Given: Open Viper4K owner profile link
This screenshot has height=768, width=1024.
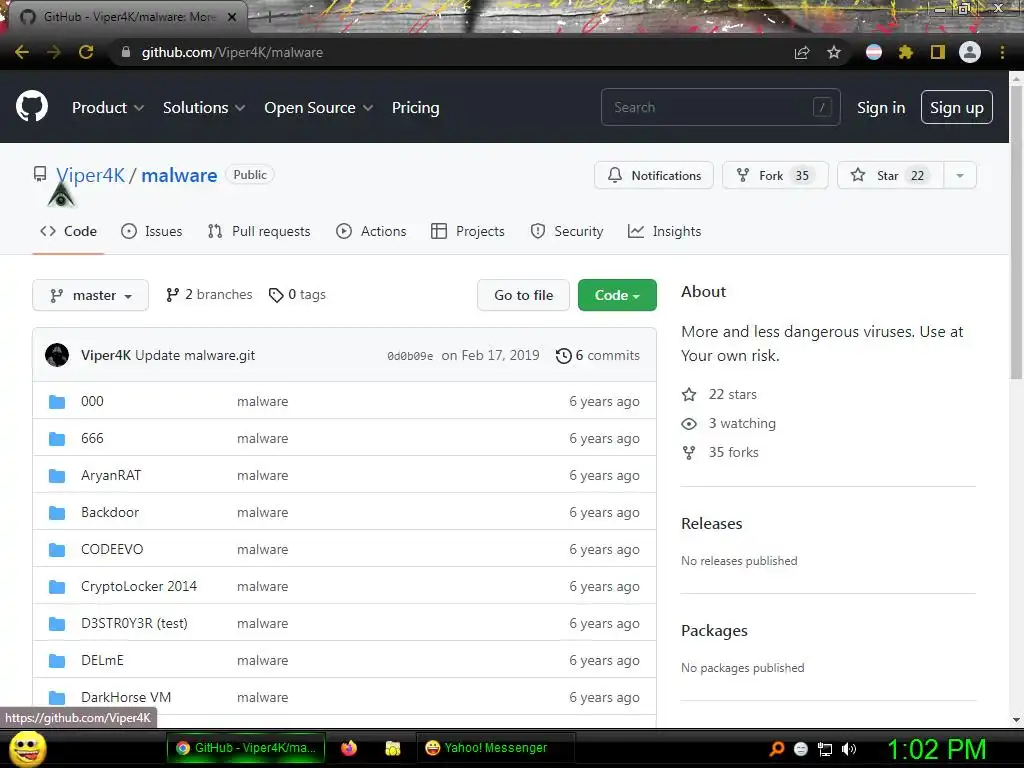Looking at the screenshot, I should (x=90, y=175).
